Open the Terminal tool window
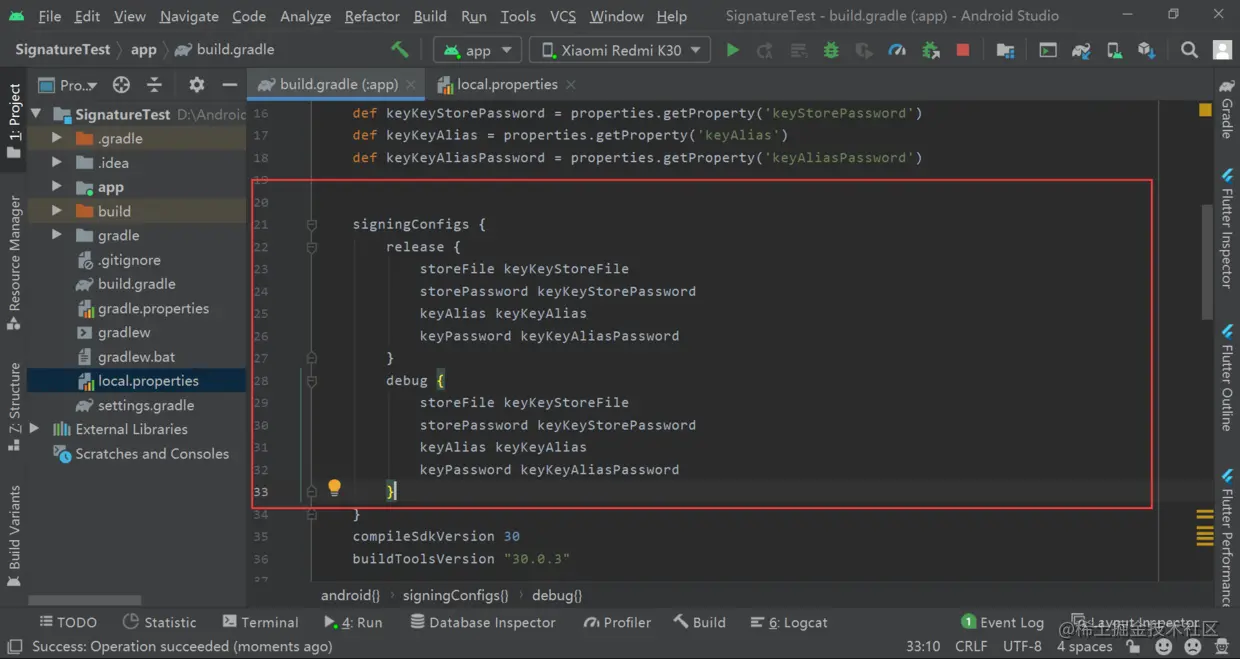The width and height of the screenshot is (1240, 659). [x=261, y=622]
